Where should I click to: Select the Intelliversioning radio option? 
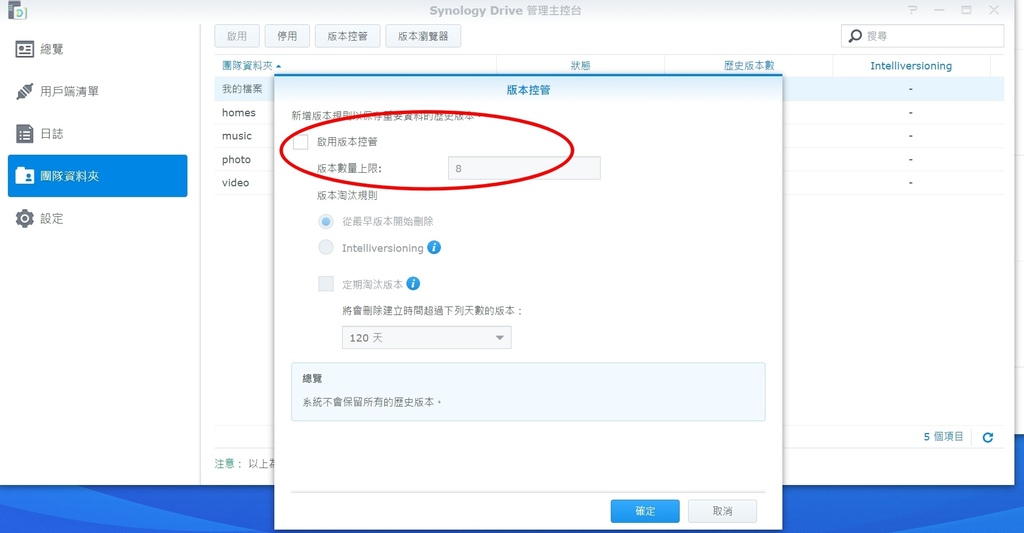coord(326,248)
